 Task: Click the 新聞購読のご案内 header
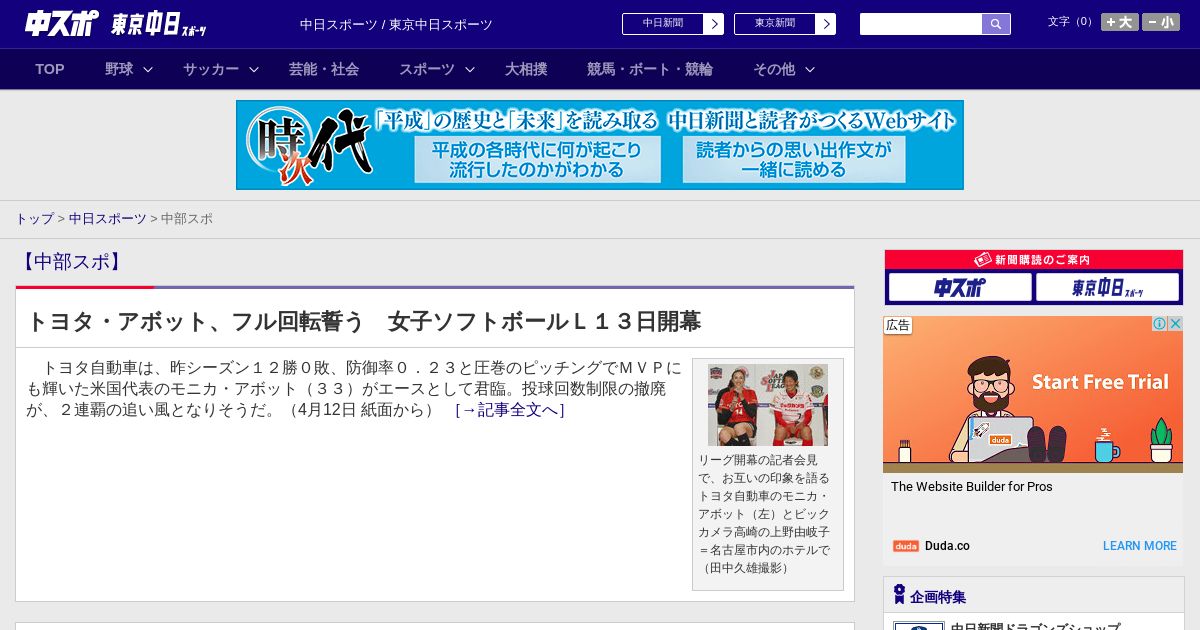1034,260
